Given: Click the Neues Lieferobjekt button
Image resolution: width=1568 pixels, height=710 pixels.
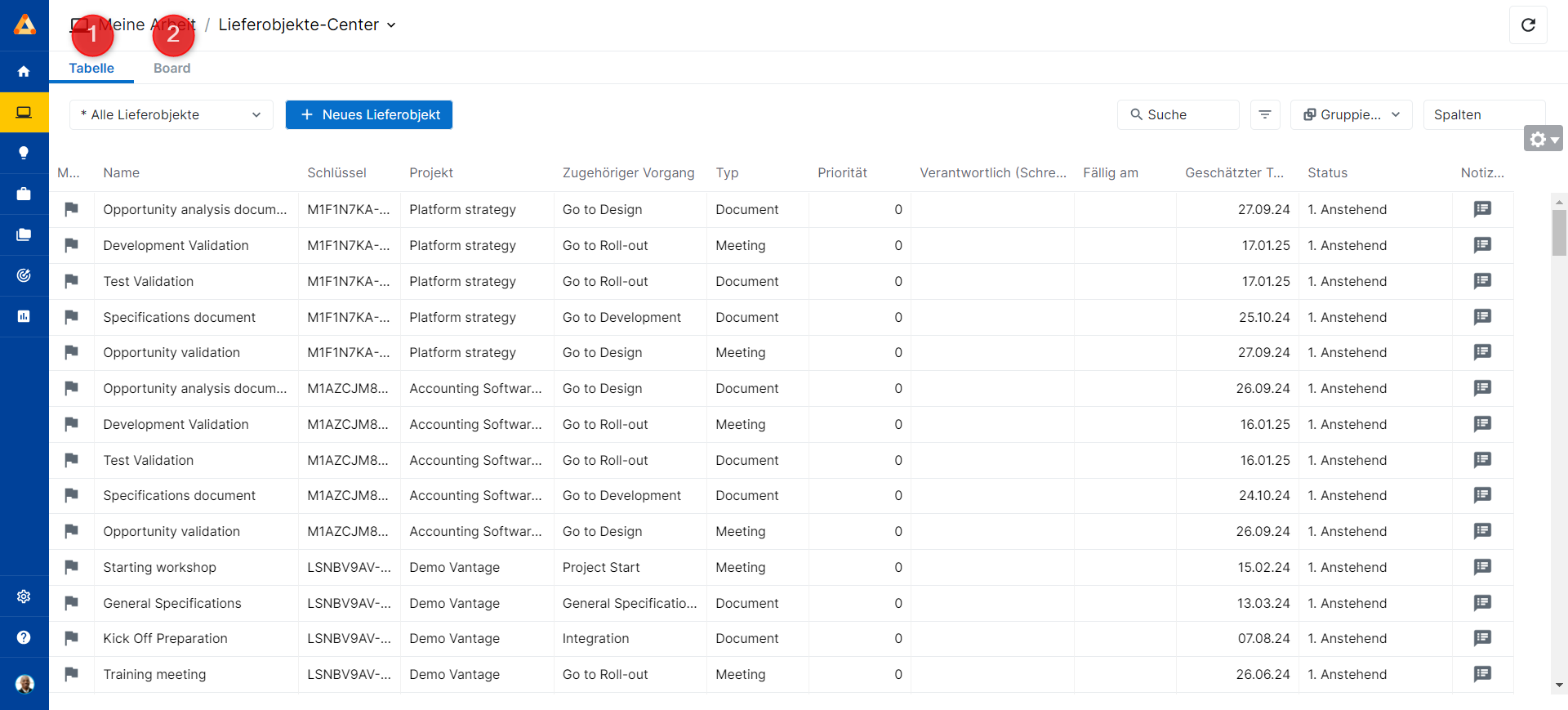Looking at the screenshot, I should click(369, 115).
